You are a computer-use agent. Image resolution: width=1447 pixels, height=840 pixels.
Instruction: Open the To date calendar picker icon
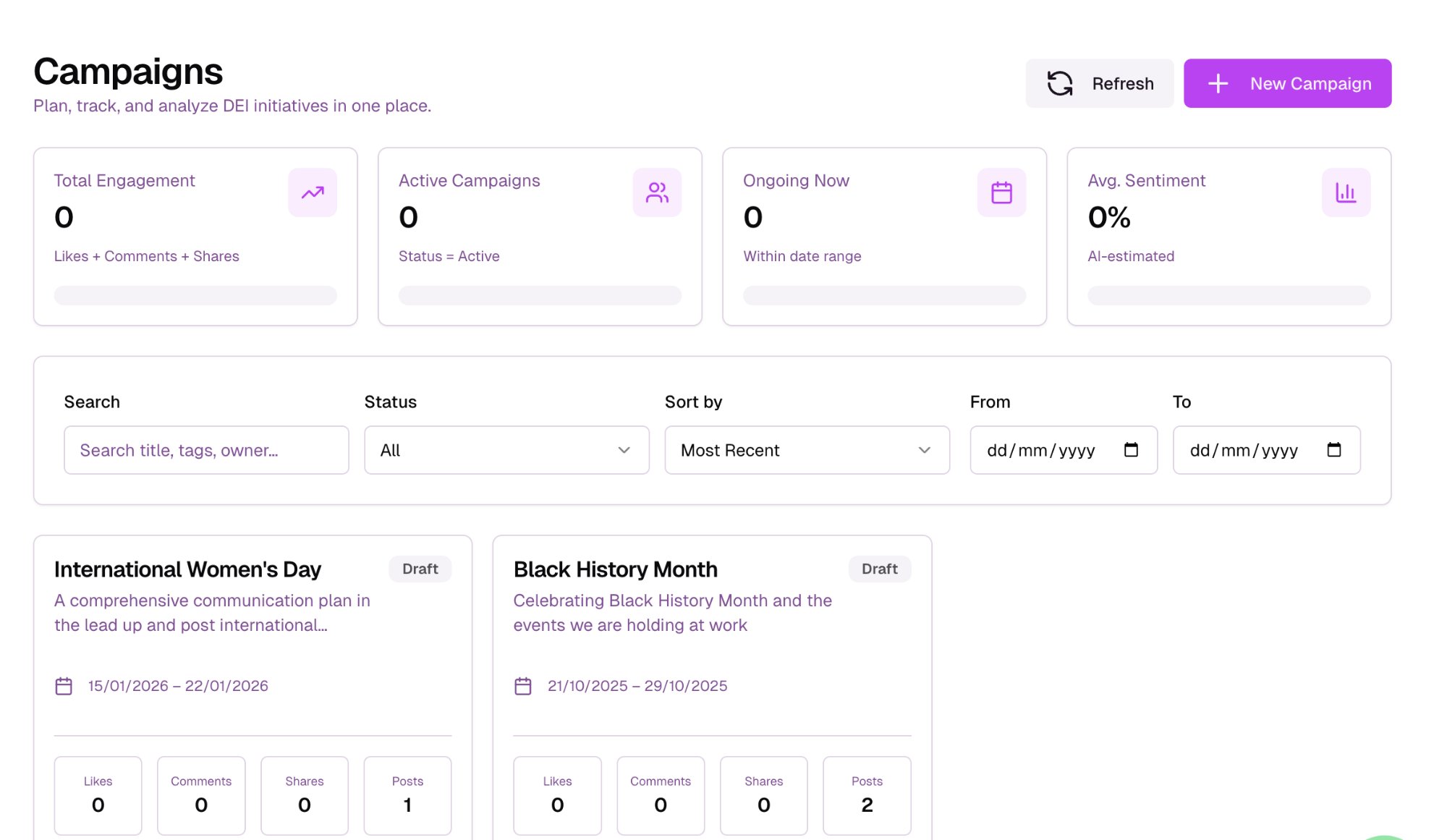pyautogui.click(x=1333, y=450)
